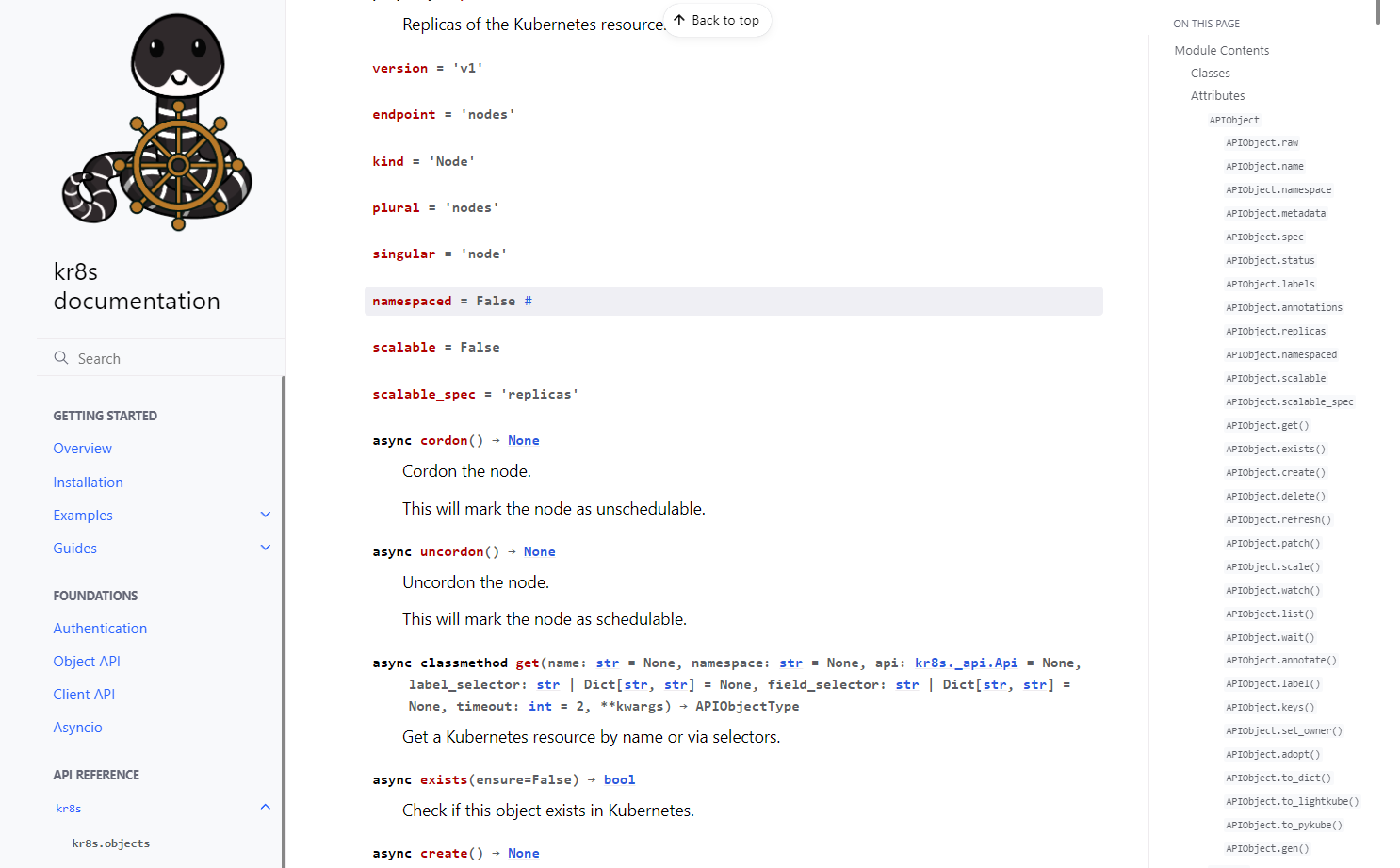Open the Client API page
This screenshot has height=868, width=1400.
(x=84, y=695)
